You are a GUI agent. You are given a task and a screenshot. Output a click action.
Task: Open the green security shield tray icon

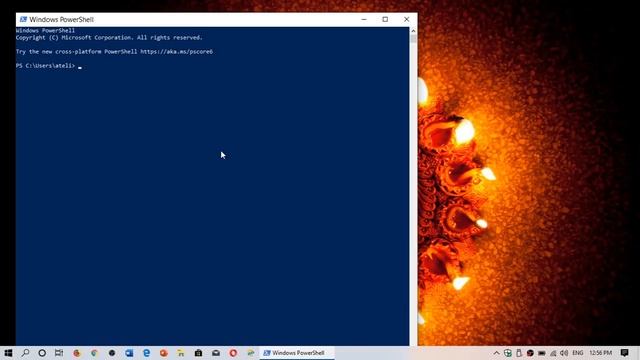pyautogui.click(x=508, y=353)
